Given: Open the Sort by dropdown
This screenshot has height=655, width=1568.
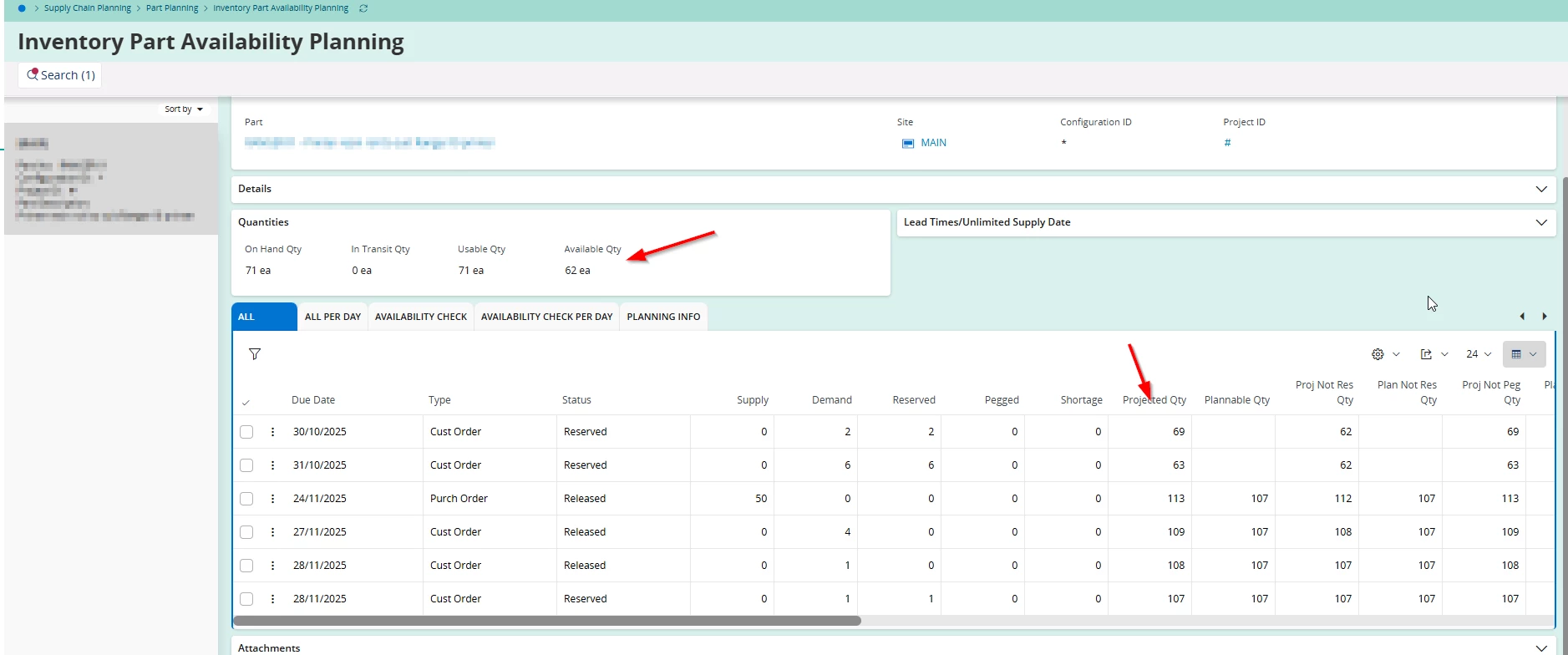Looking at the screenshot, I should click(x=184, y=109).
